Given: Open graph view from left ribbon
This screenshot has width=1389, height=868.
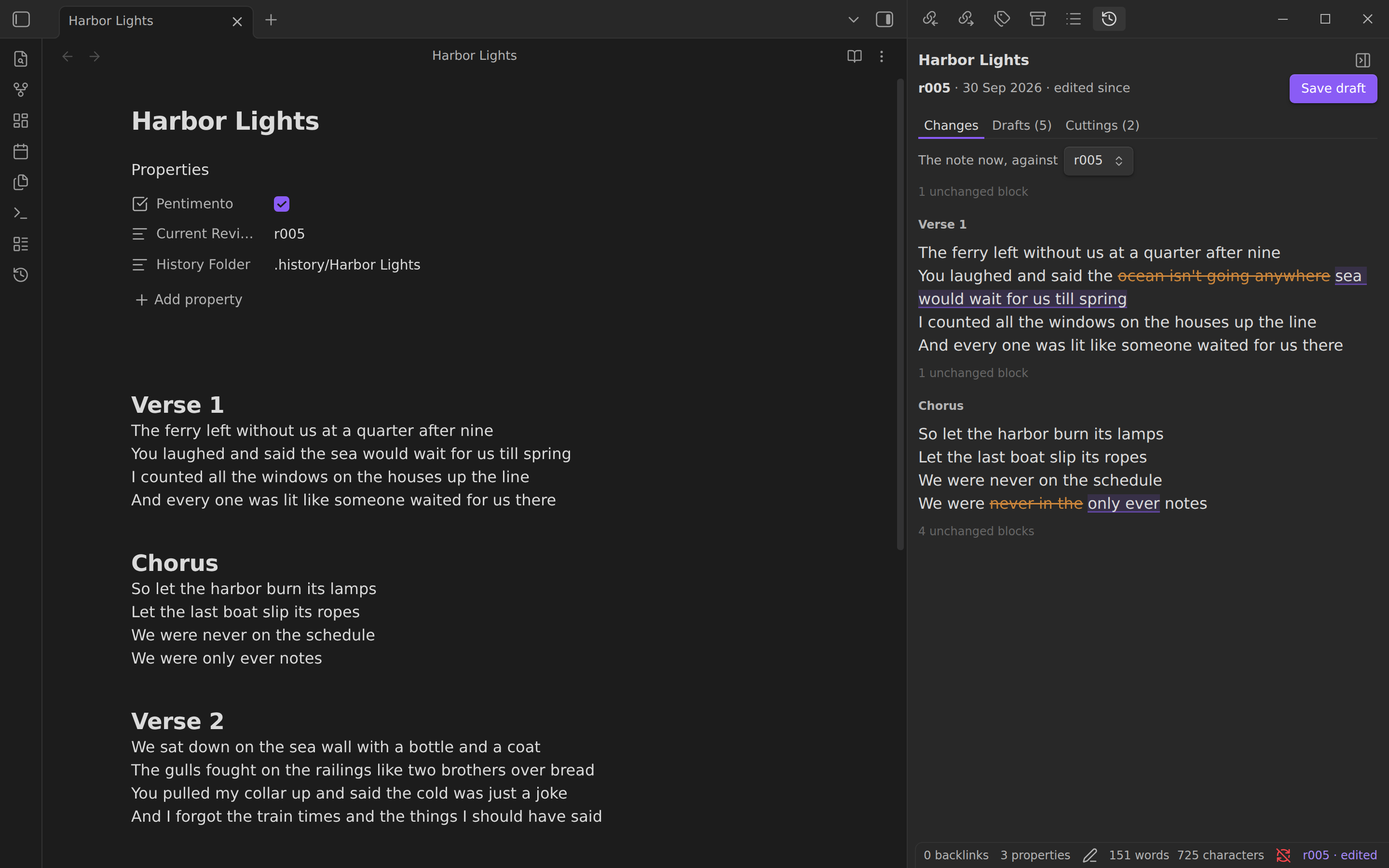Looking at the screenshot, I should point(21,90).
